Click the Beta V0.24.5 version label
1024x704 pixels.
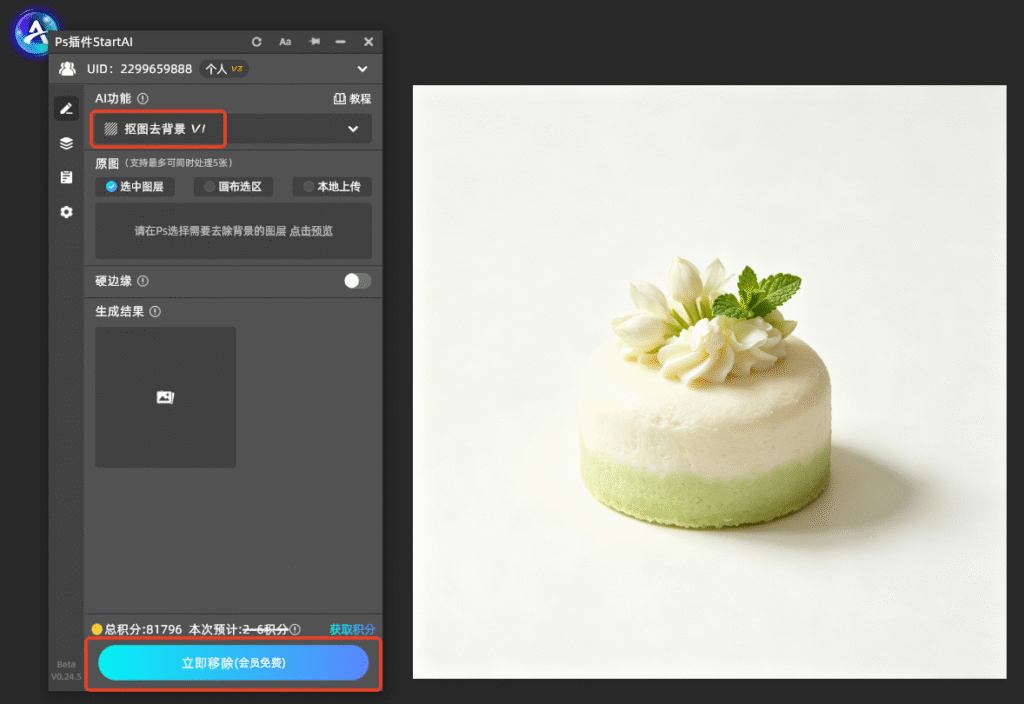click(66, 670)
